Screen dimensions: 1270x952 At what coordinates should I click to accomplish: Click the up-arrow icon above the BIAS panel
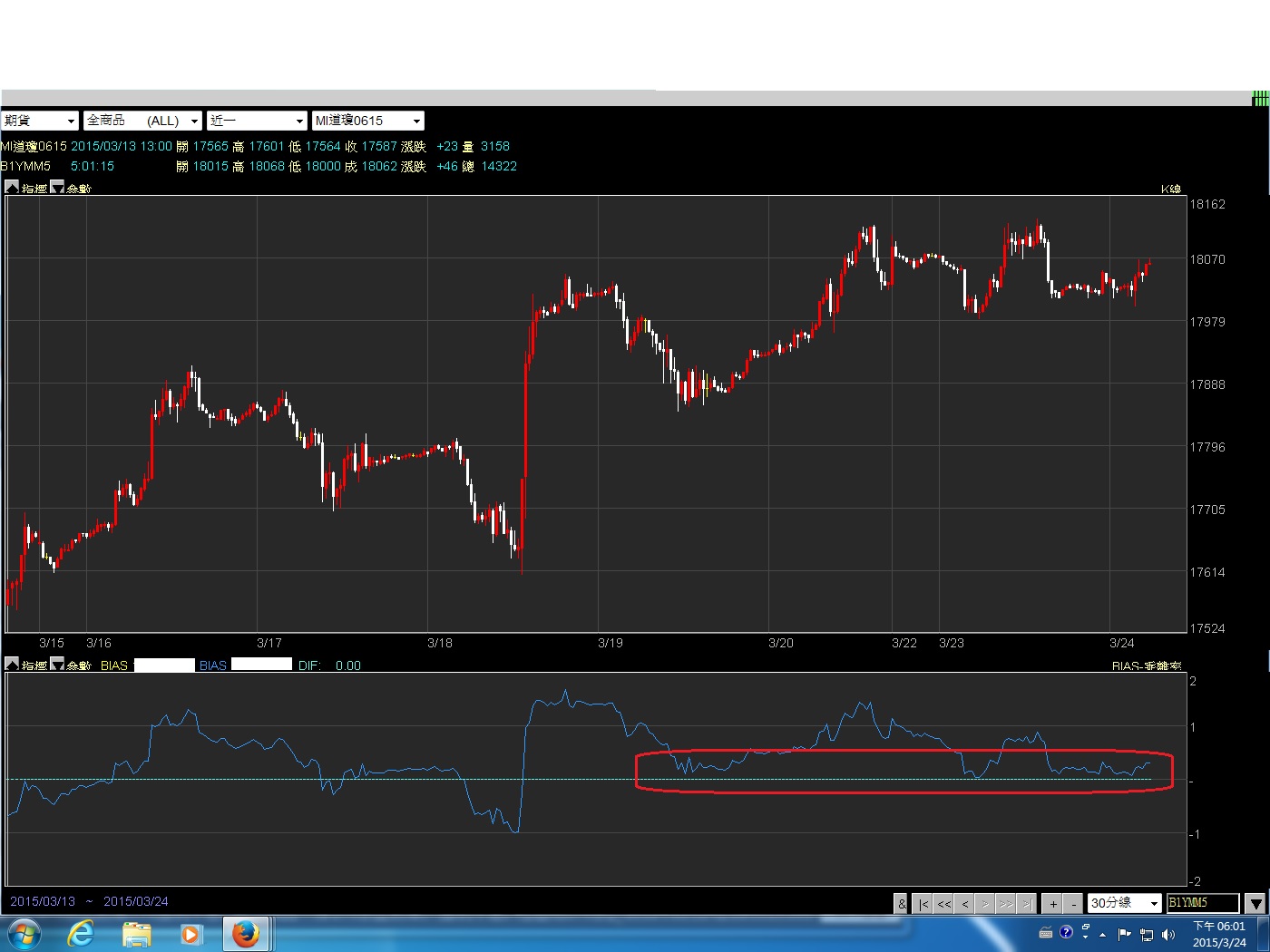(12, 664)
